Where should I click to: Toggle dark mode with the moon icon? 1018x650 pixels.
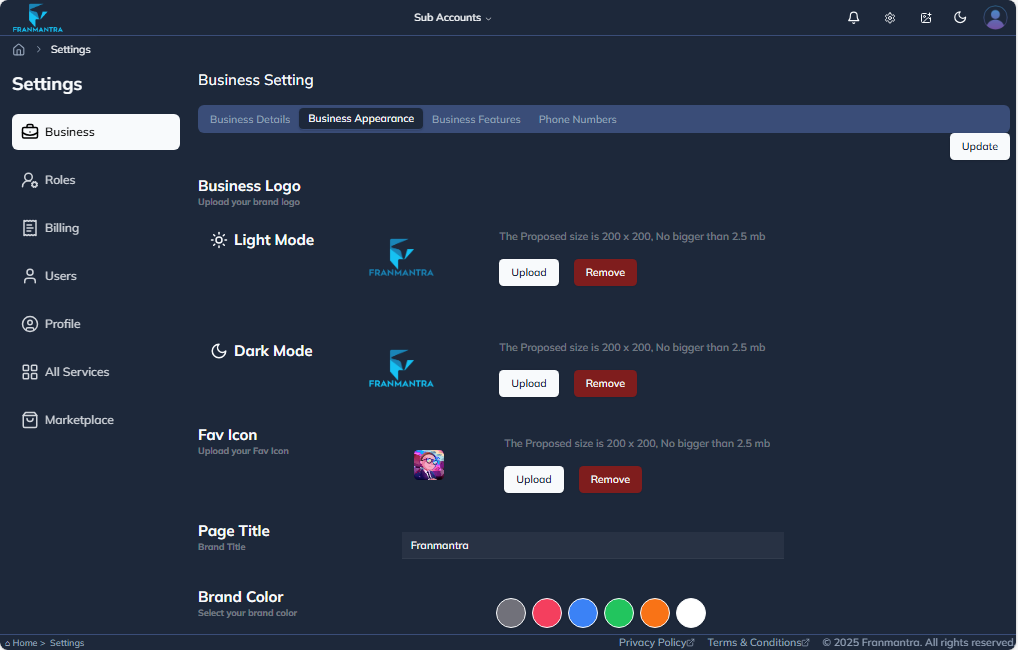click(x=960, y=17)
